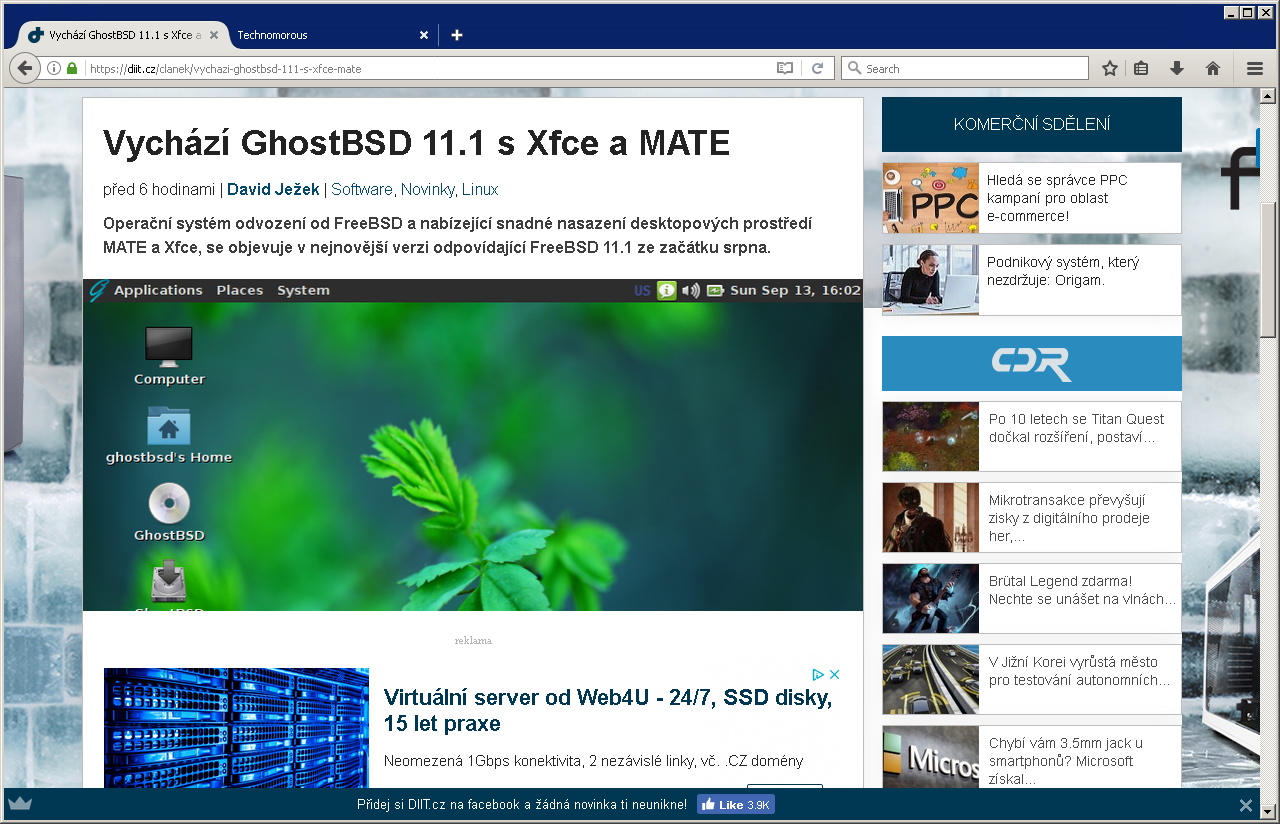Click the AdChoices icon on the ad

pyautogui.click(x=818, y=675)
